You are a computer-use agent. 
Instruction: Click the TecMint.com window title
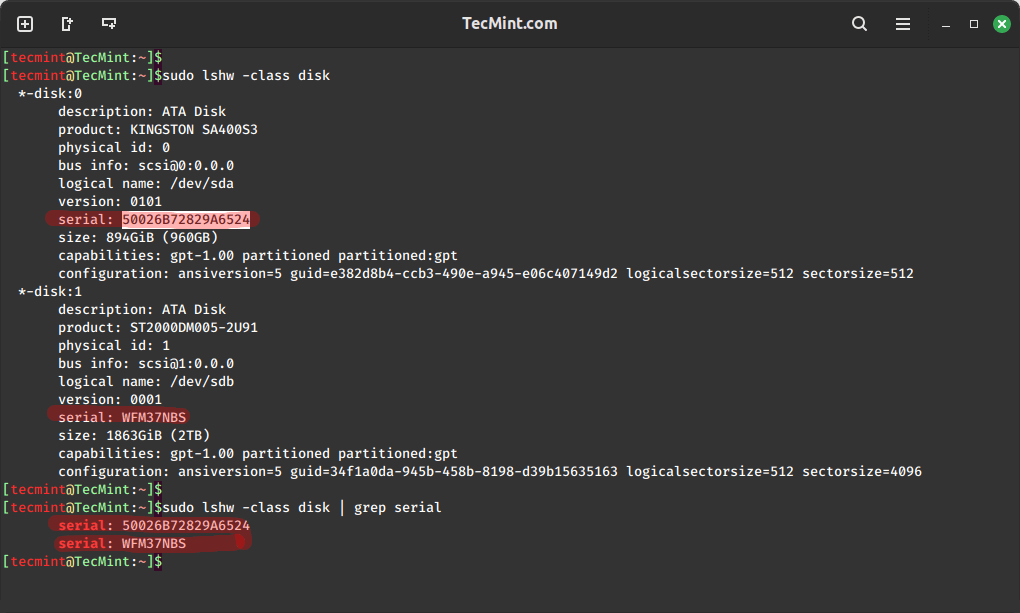[x=510, y=23]
